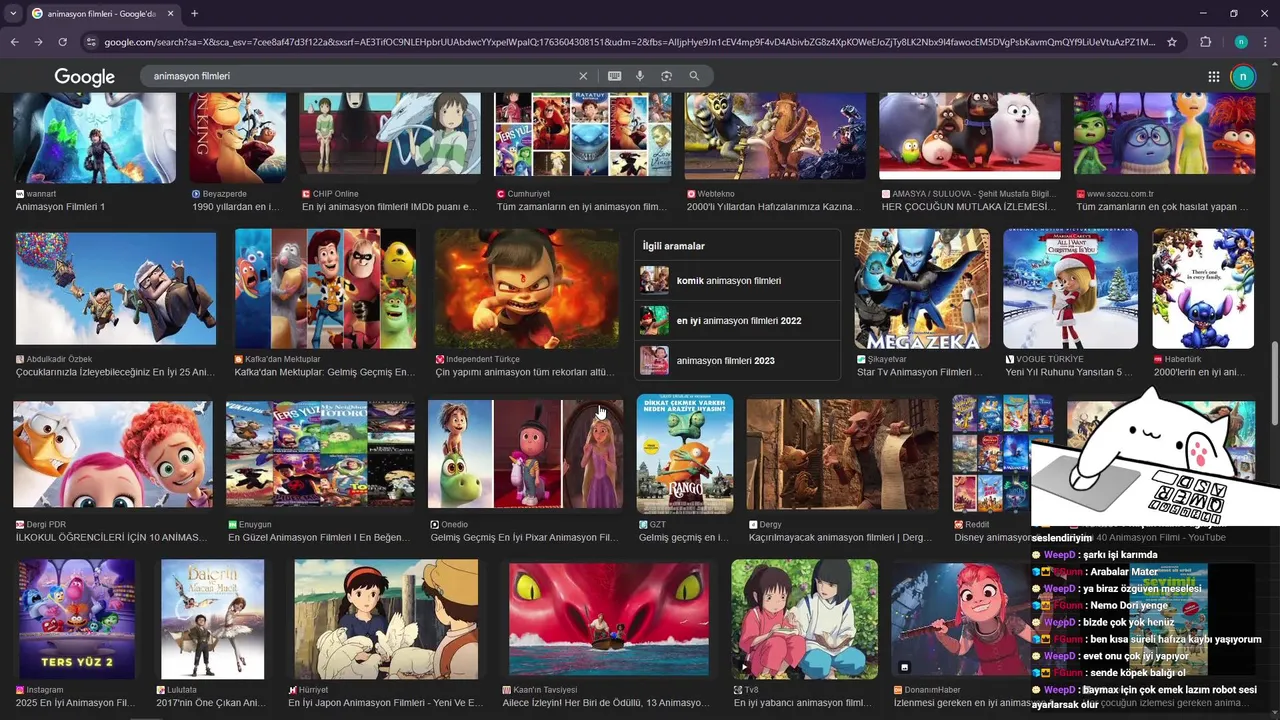This screenshot has width=1280, height=720.
Task: Open Onedio Pixar Animasyon result title
Action: (524, 538)
